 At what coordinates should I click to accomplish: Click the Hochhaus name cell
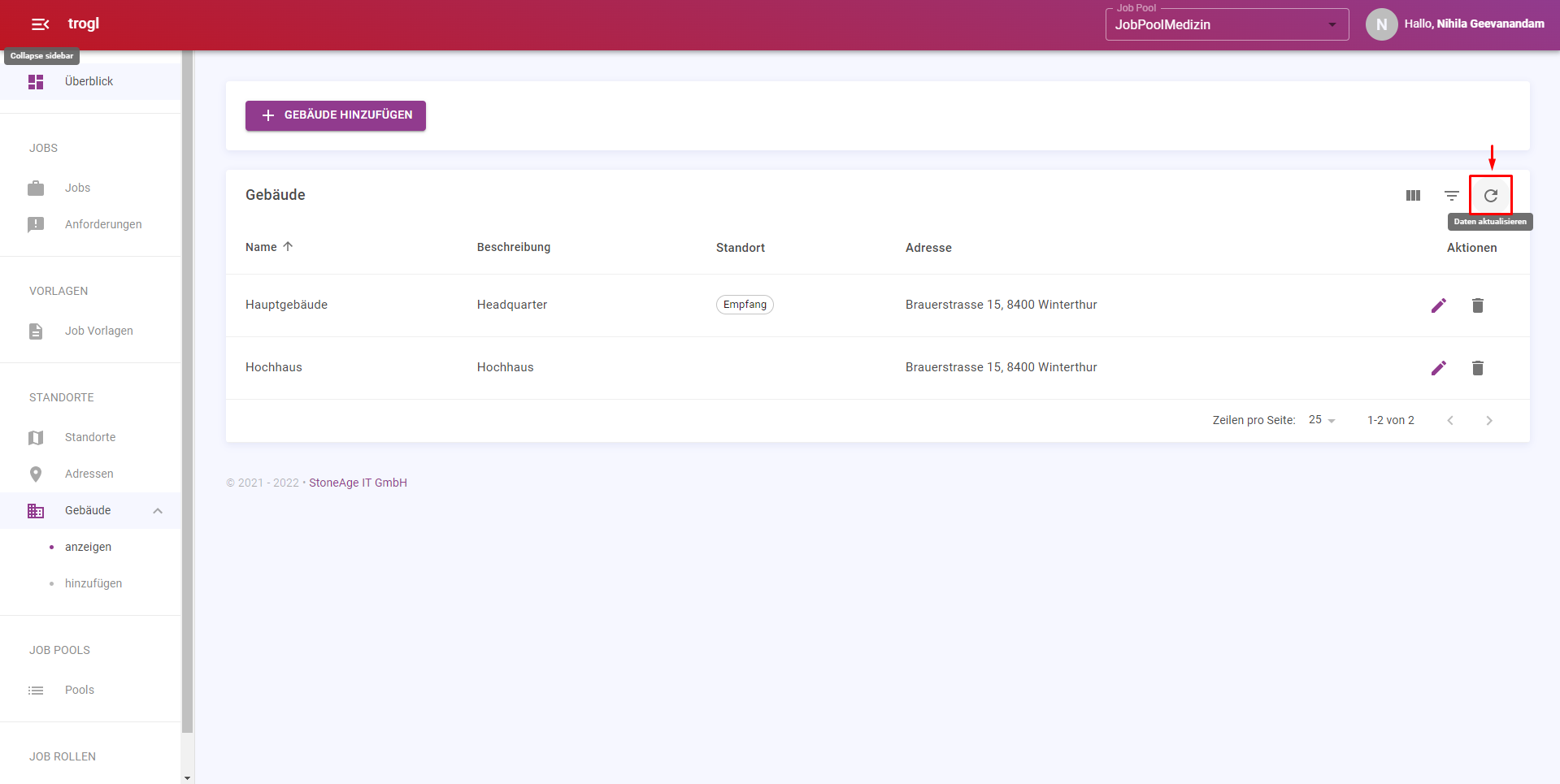pos(274,367)
